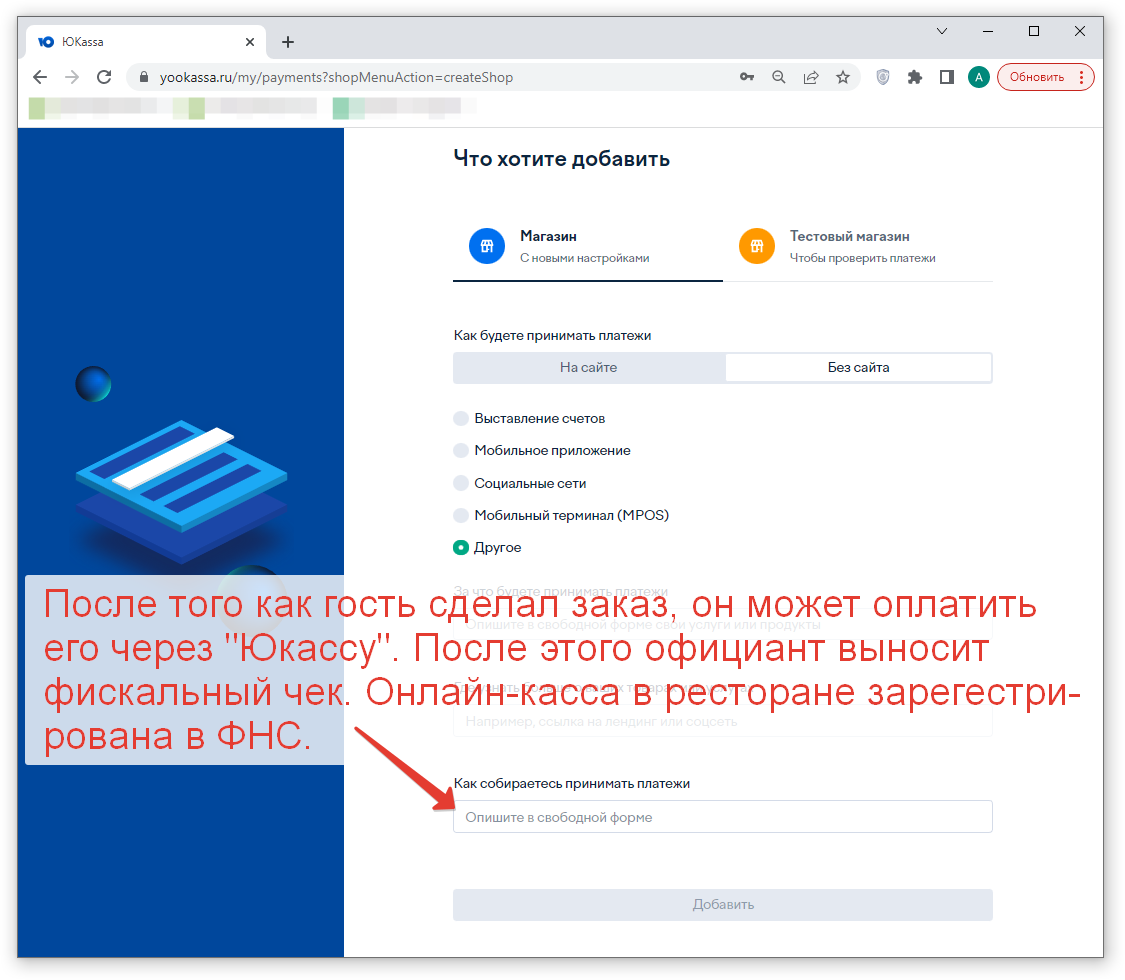Select Социальные сети radio option
Screen dimensions: 1125x980
(x=461, y=483)
